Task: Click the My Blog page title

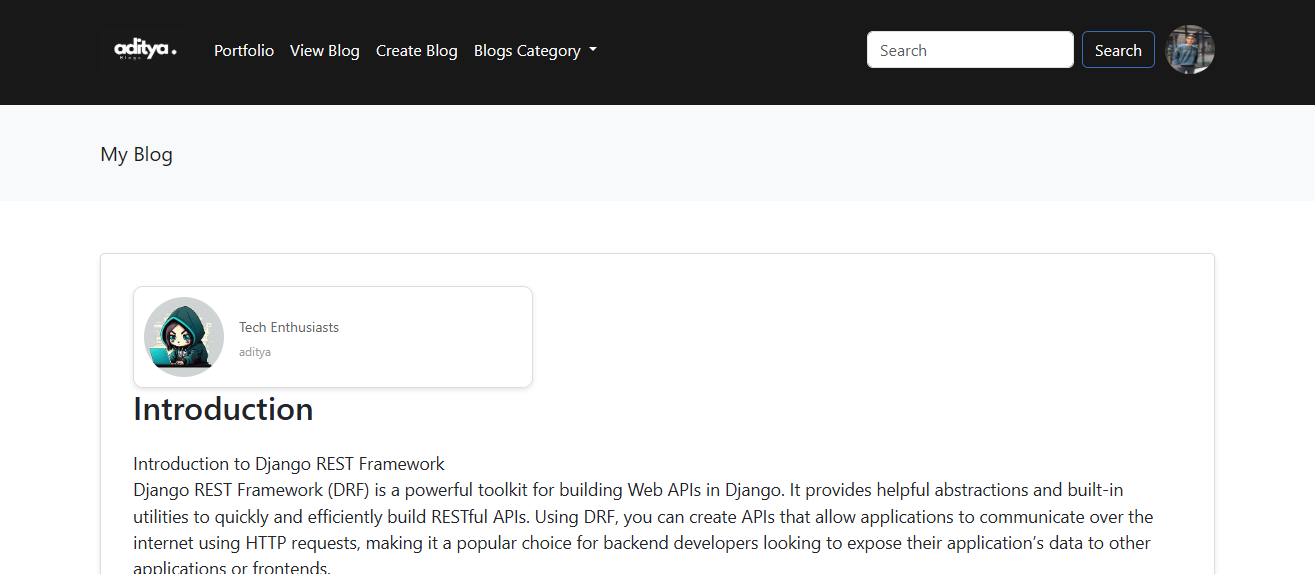Action: click(137, 154)
